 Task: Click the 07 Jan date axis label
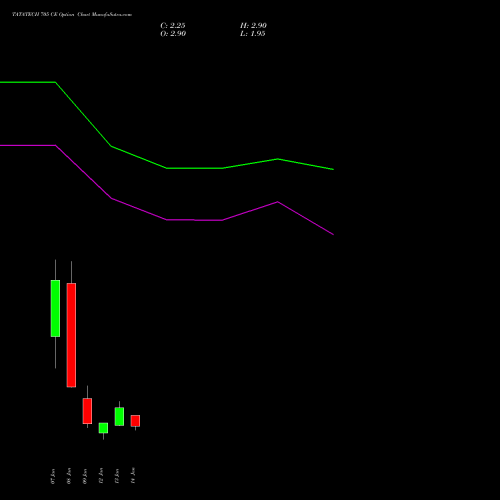(53, 476)
